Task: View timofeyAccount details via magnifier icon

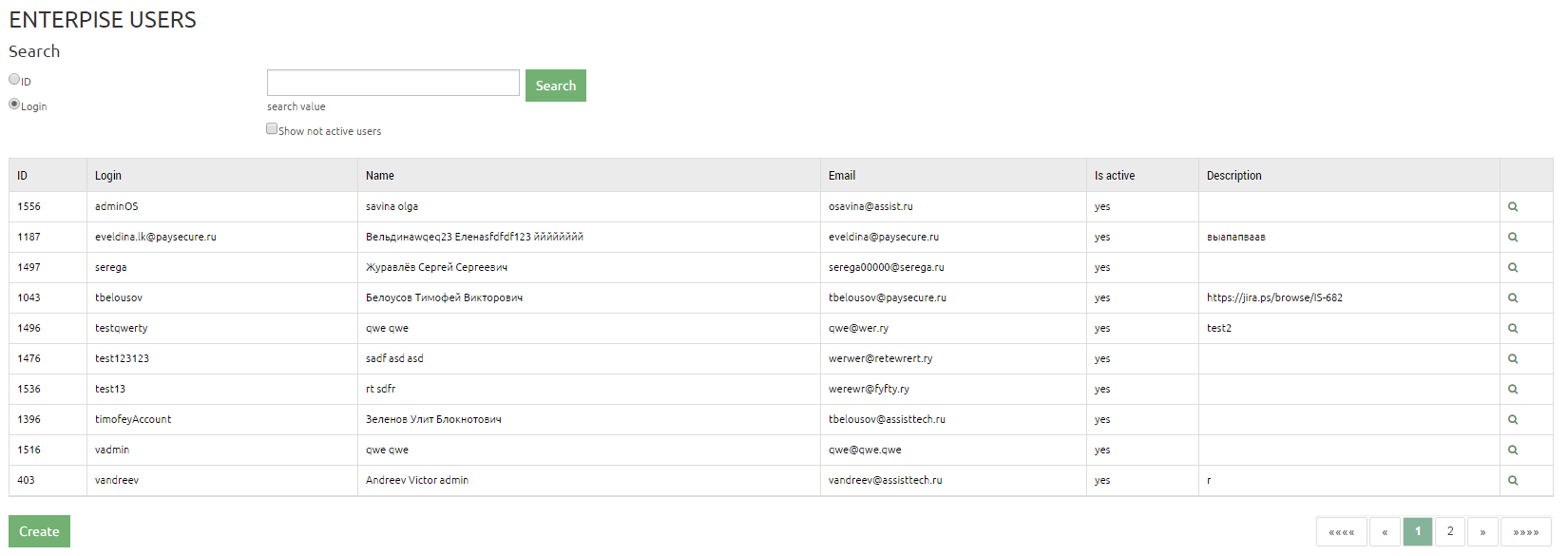Action: point(1512,419)
